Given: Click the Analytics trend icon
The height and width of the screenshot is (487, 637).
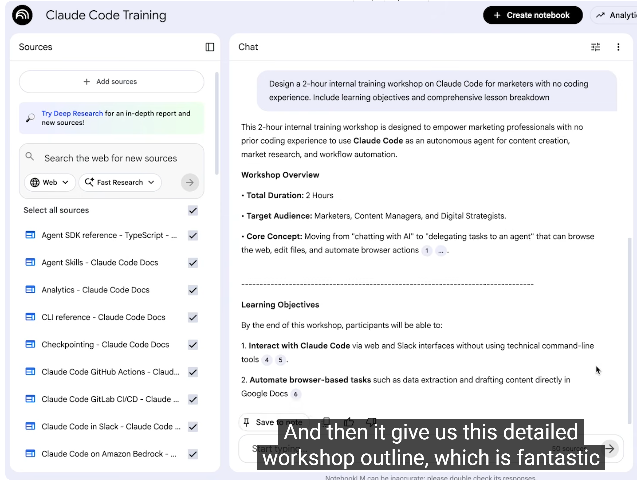Looking at the screenshot, I should click(x=600, y=15).
